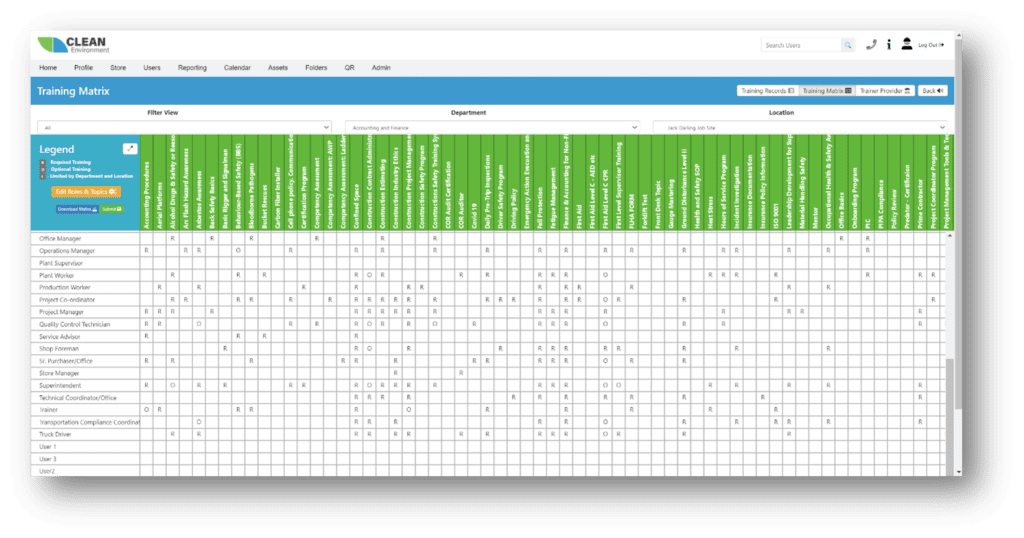1024x538 pixels.
Task: Click the Required Training legend marker
Action: pyautogui.click(x=42, y=160)
